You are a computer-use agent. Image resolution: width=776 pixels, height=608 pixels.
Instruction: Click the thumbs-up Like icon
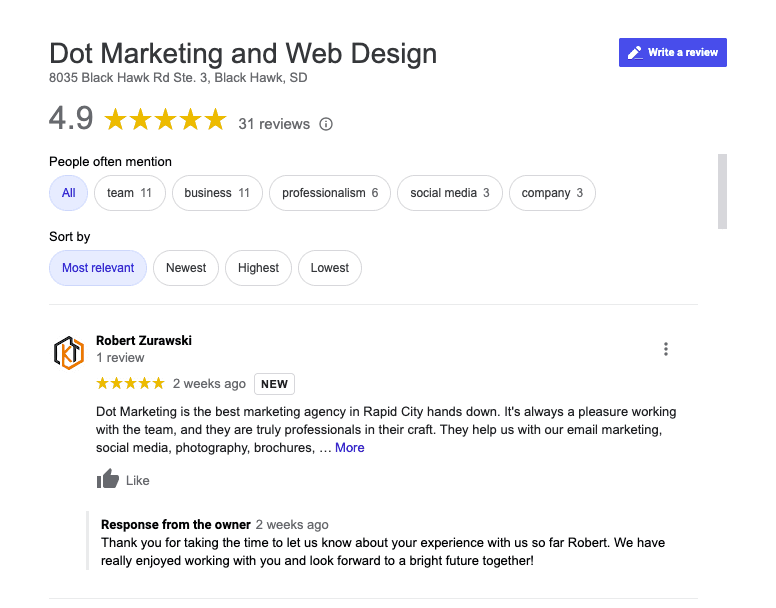coord(107,479)
